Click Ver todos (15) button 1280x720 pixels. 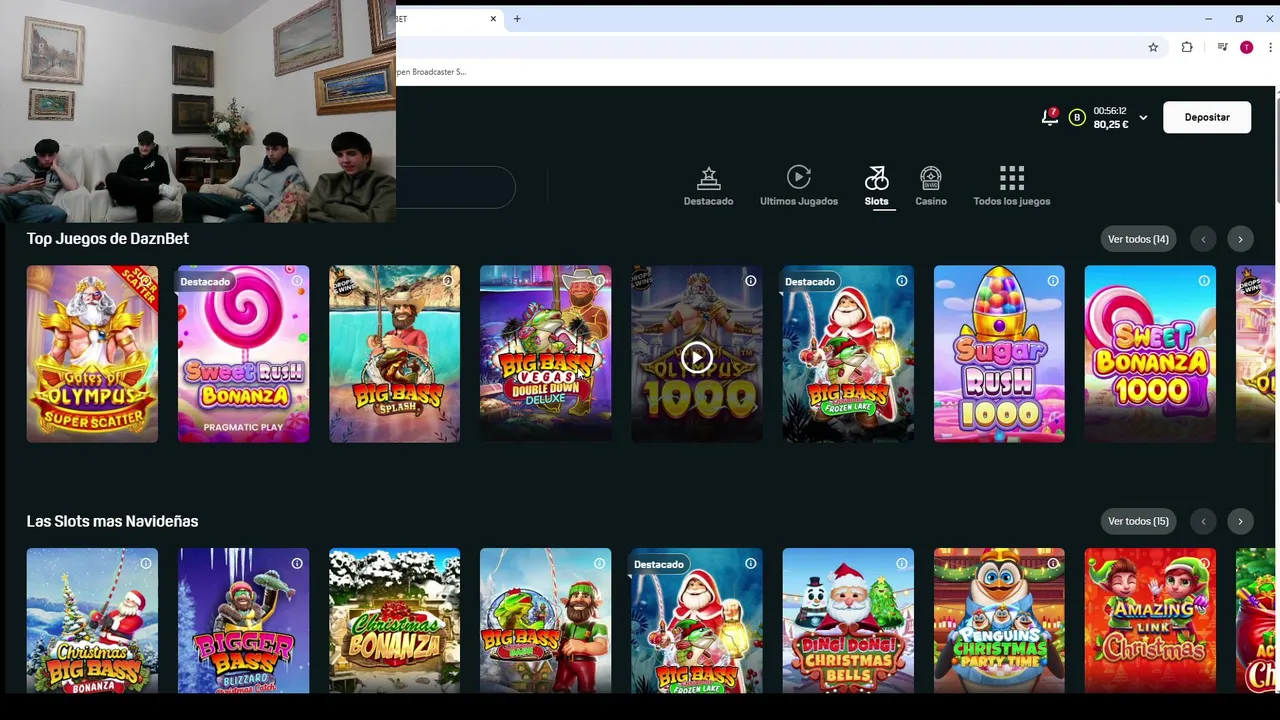1138,521
